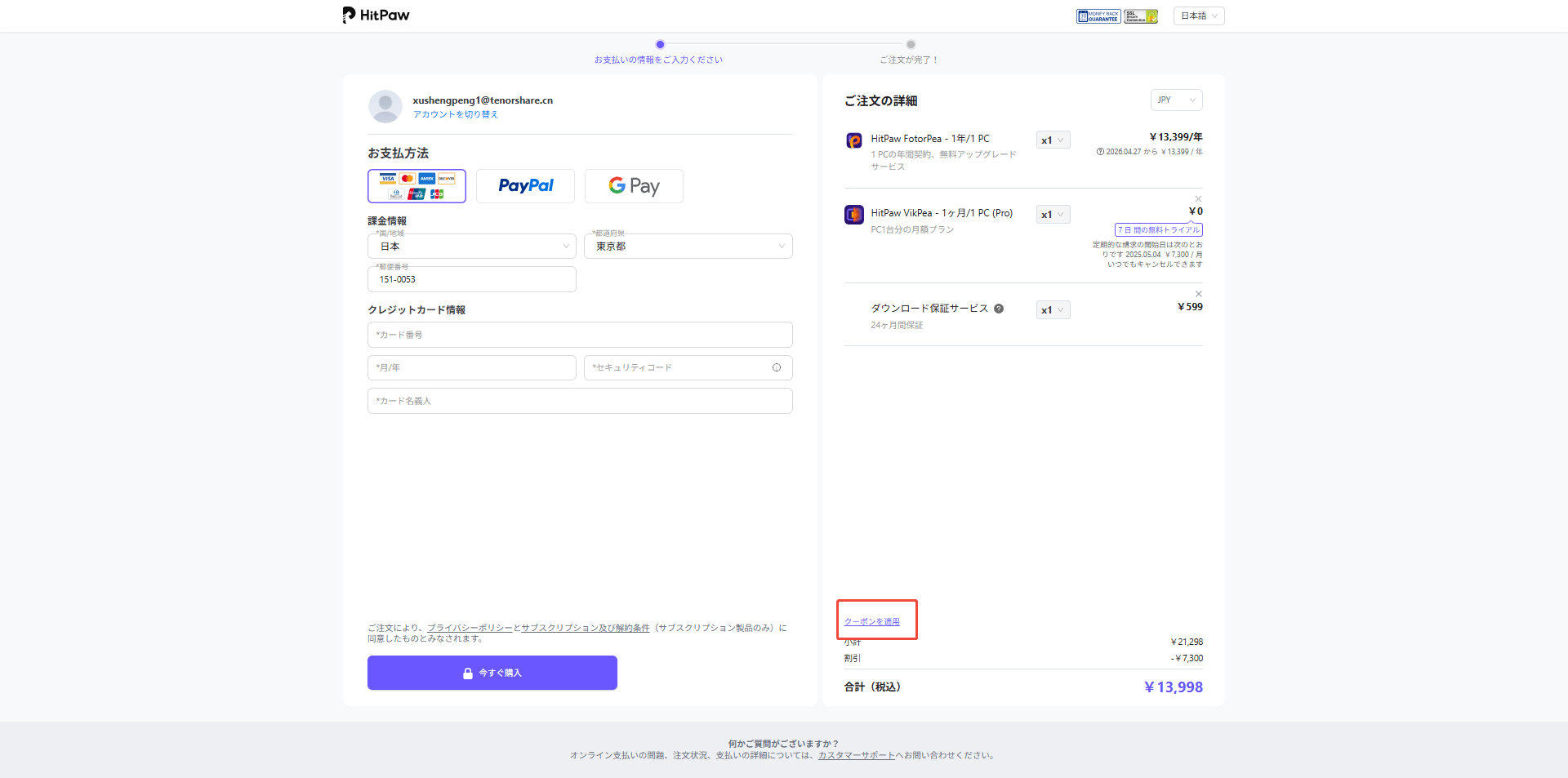Open the prefecture dropdown showing 東京都
This screenshot has width=1568, height=778.
coord(688,247)
